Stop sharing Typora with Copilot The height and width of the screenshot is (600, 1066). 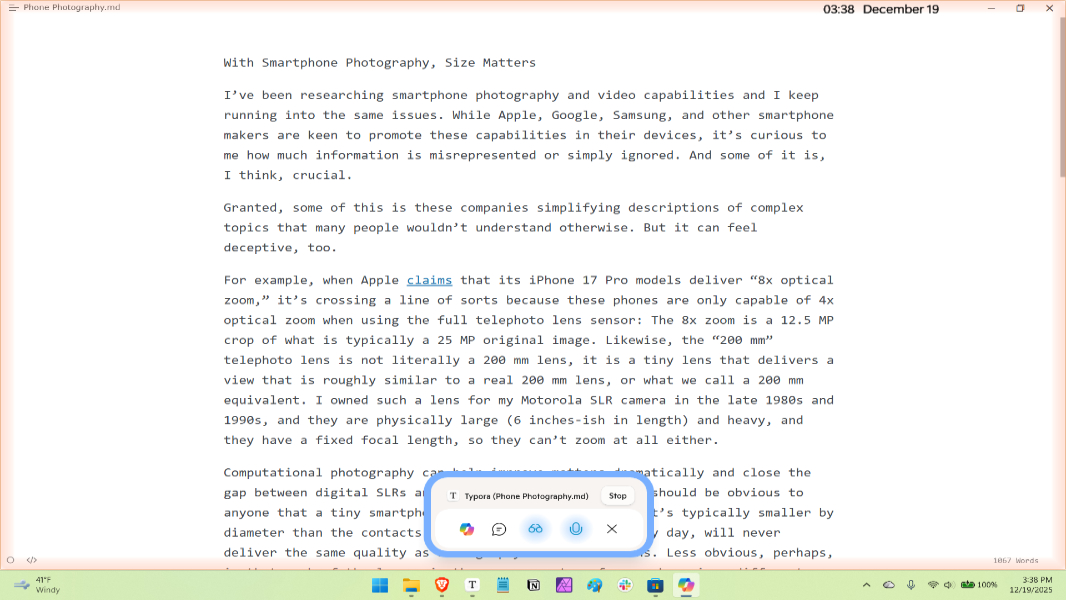coord(617,496)
